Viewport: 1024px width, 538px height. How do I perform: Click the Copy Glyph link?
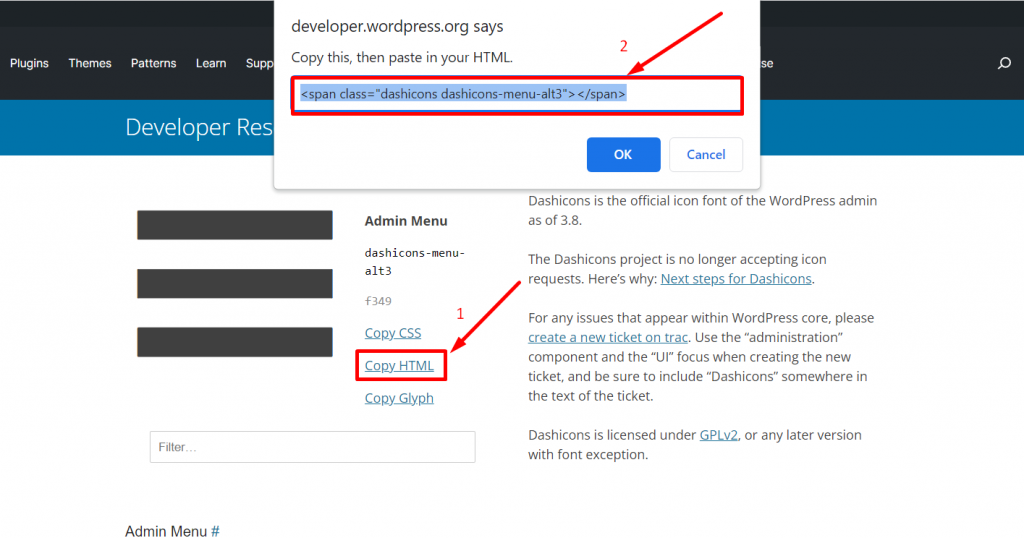point(399,398)
